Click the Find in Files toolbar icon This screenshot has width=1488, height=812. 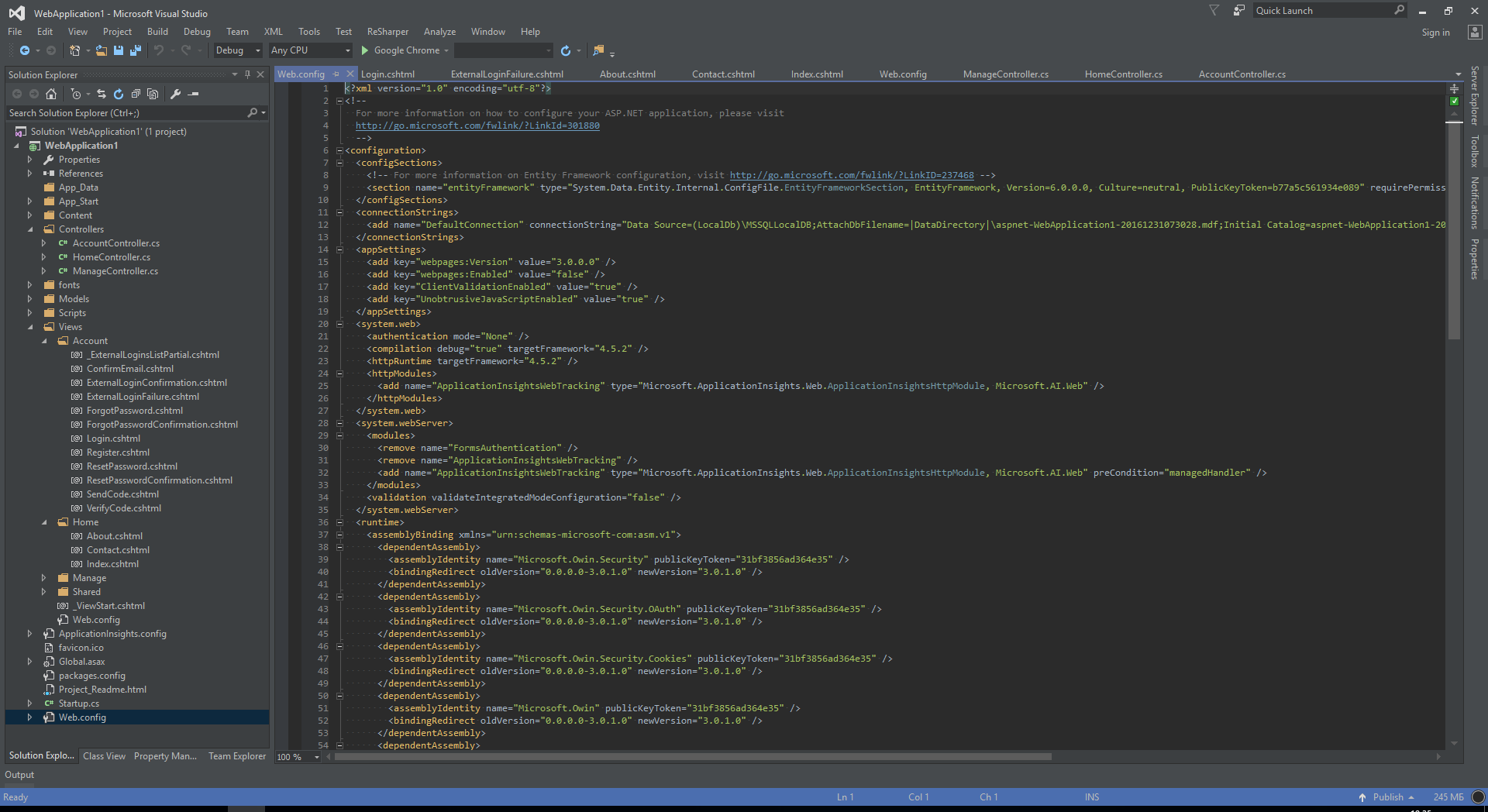pyautogui.click(x=598, y=50)
